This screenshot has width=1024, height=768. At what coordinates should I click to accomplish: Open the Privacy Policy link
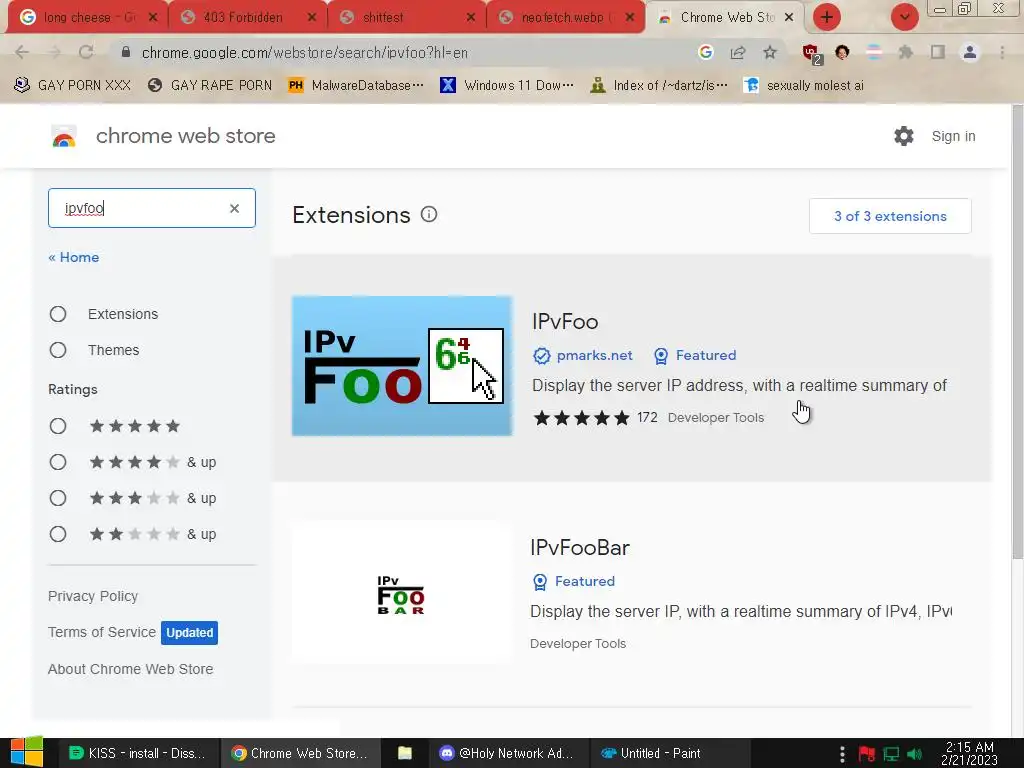coord(93,596)
